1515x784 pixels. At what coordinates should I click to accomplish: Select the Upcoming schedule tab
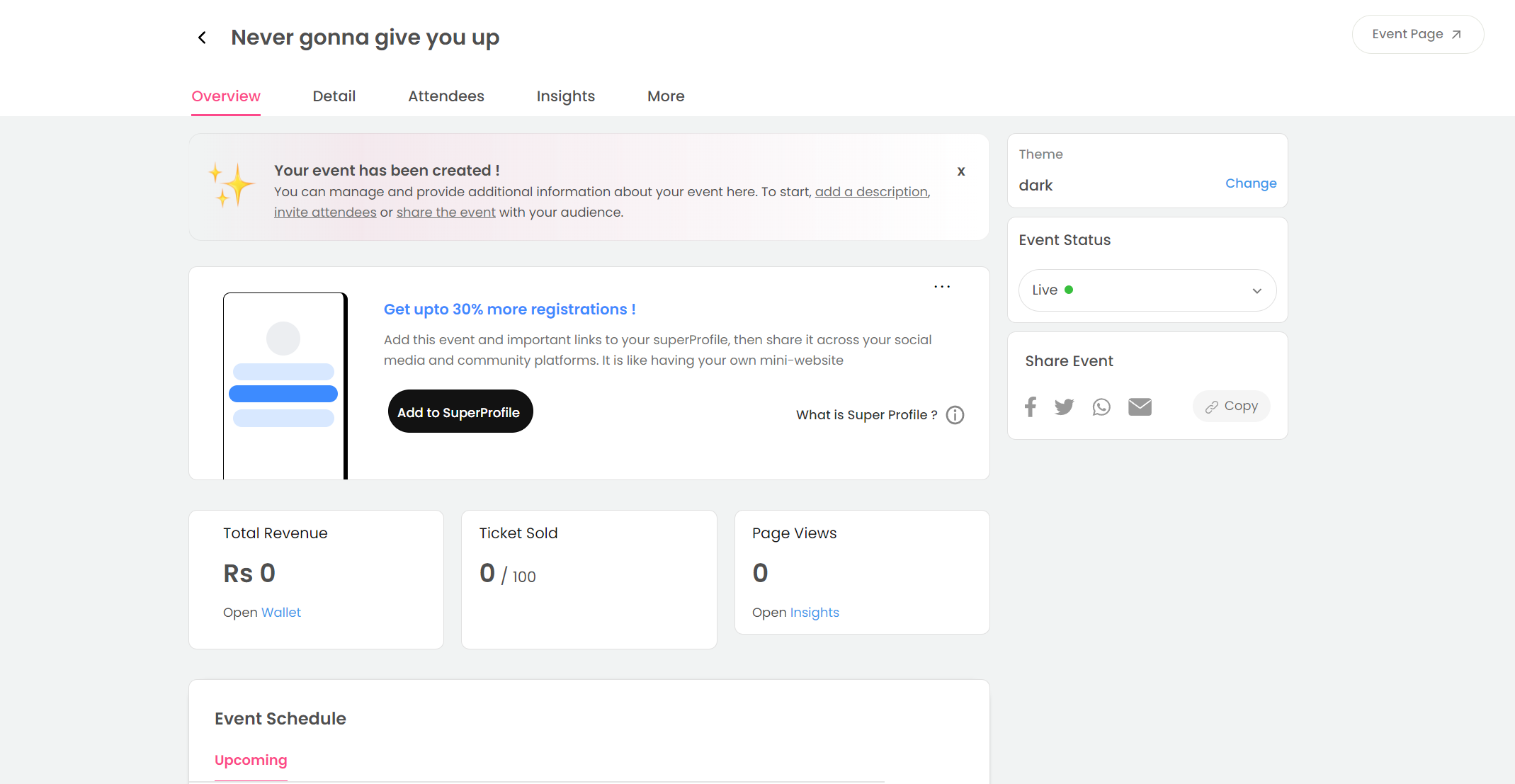[x=251, y=760]
